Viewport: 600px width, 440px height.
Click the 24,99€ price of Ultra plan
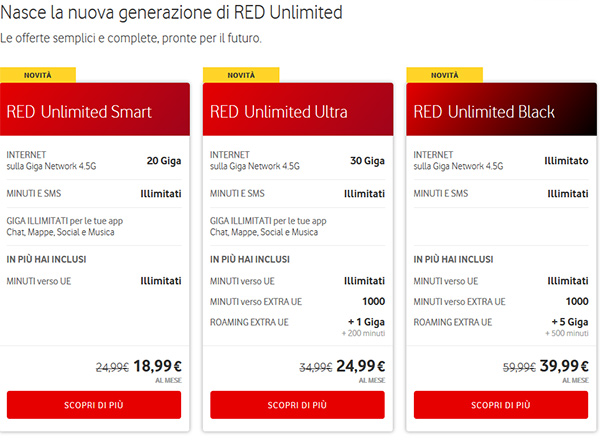(x=361, y=366)
